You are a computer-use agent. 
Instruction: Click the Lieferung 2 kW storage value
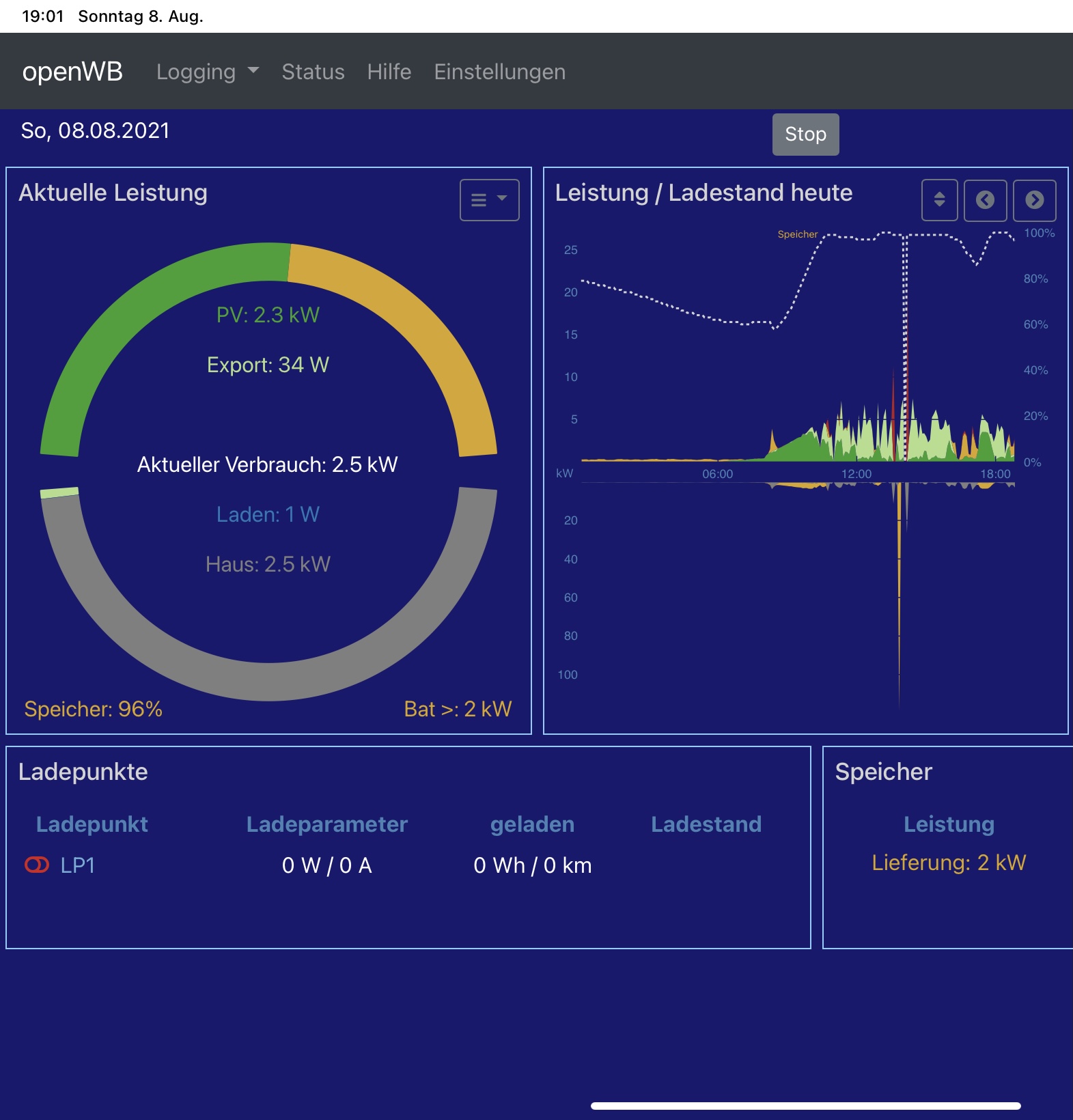pos(948,863)
